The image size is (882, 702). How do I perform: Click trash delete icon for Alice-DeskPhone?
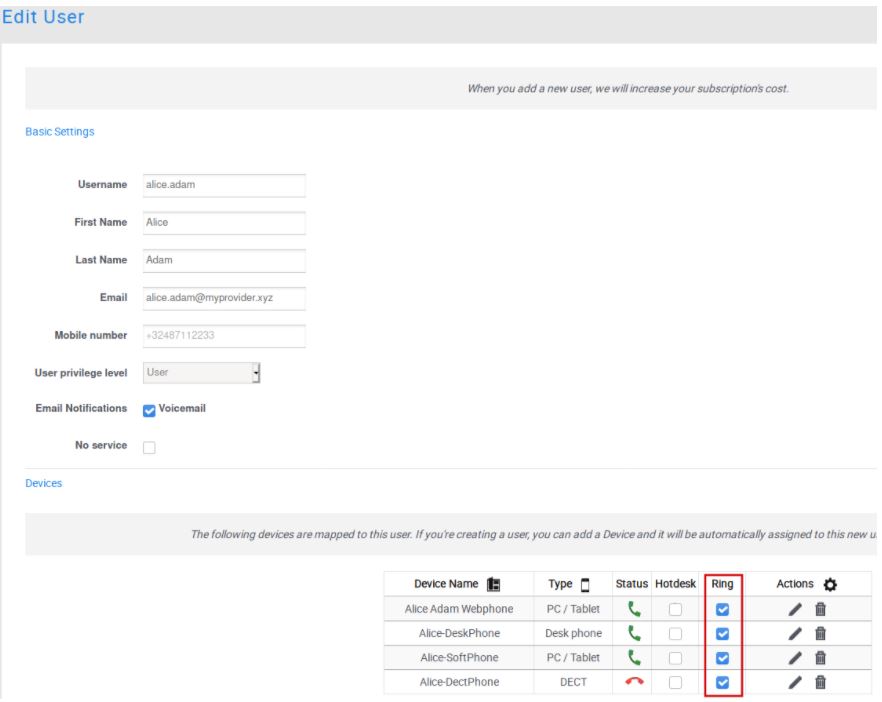click(820, 633)
